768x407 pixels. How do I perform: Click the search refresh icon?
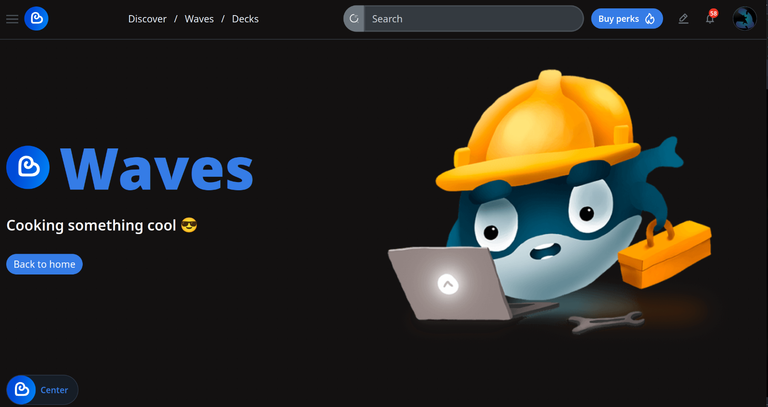point(354,19)
